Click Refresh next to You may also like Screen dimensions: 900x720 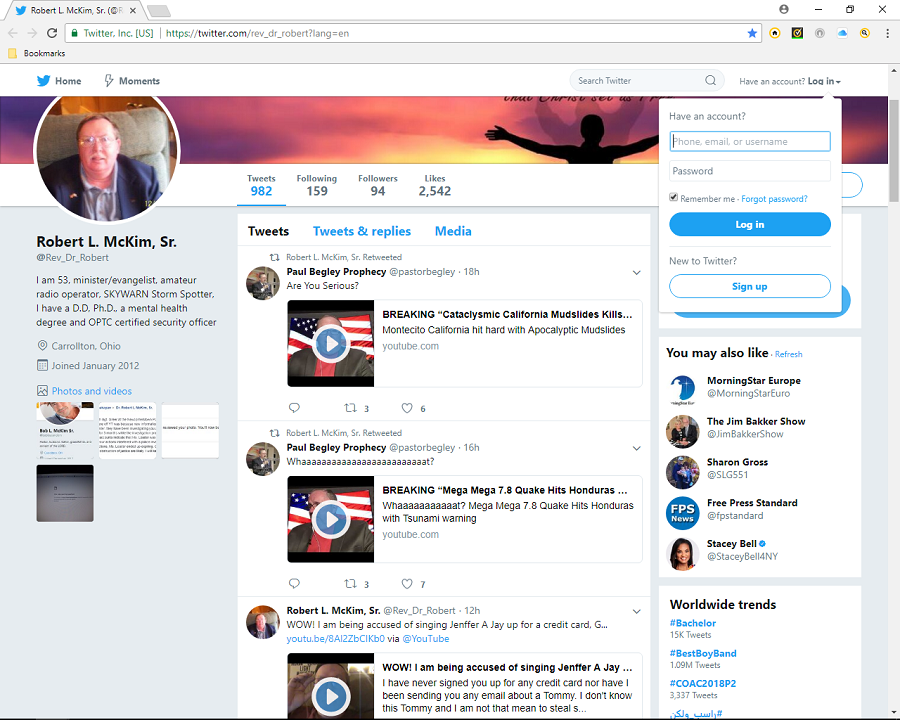789,354
